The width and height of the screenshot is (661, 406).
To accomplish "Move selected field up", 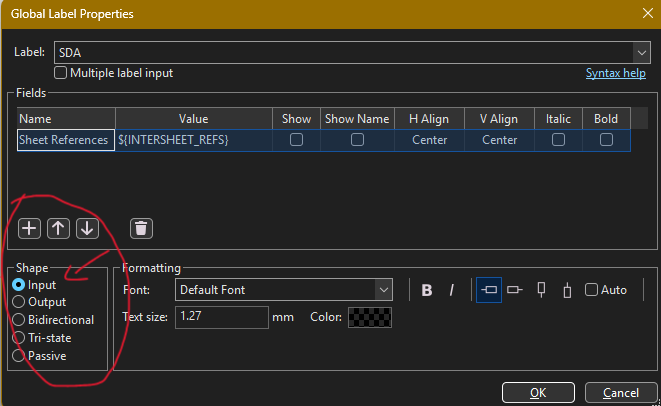I will point(58,229).
